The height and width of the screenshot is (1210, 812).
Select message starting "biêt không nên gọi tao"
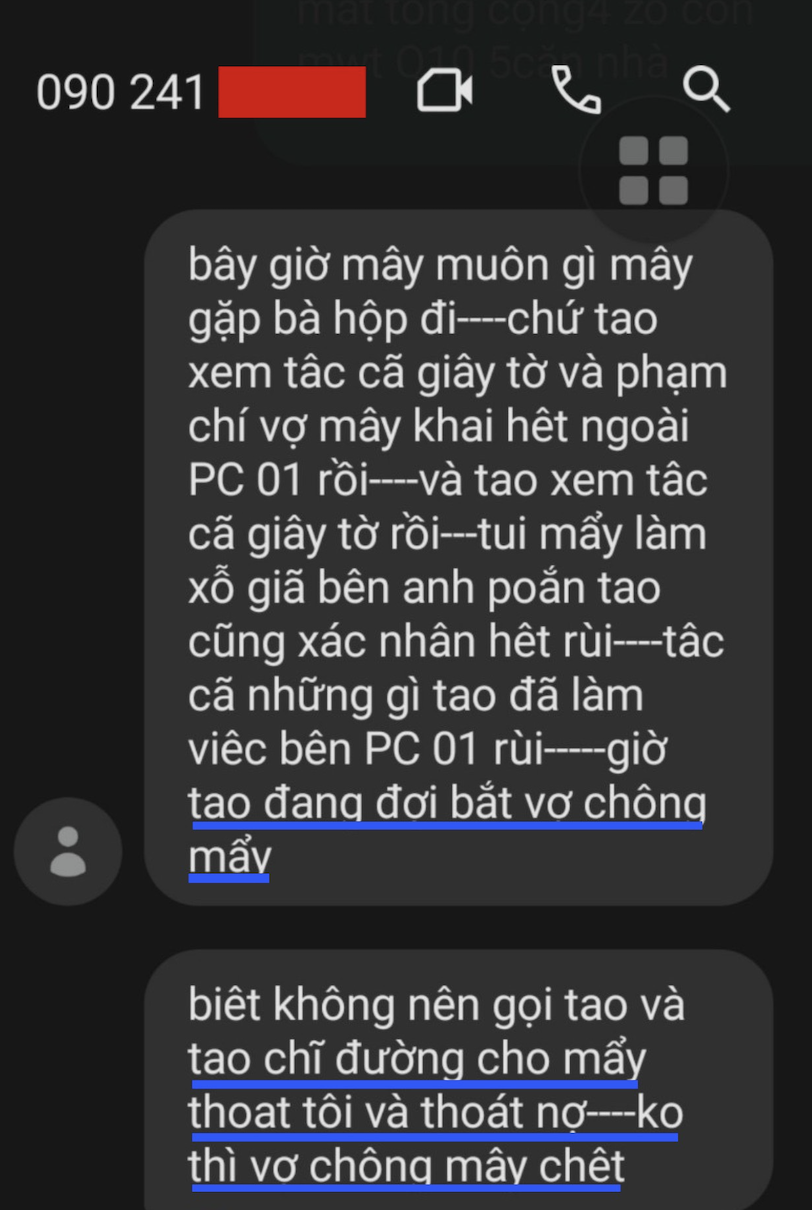click(459, 1080)
